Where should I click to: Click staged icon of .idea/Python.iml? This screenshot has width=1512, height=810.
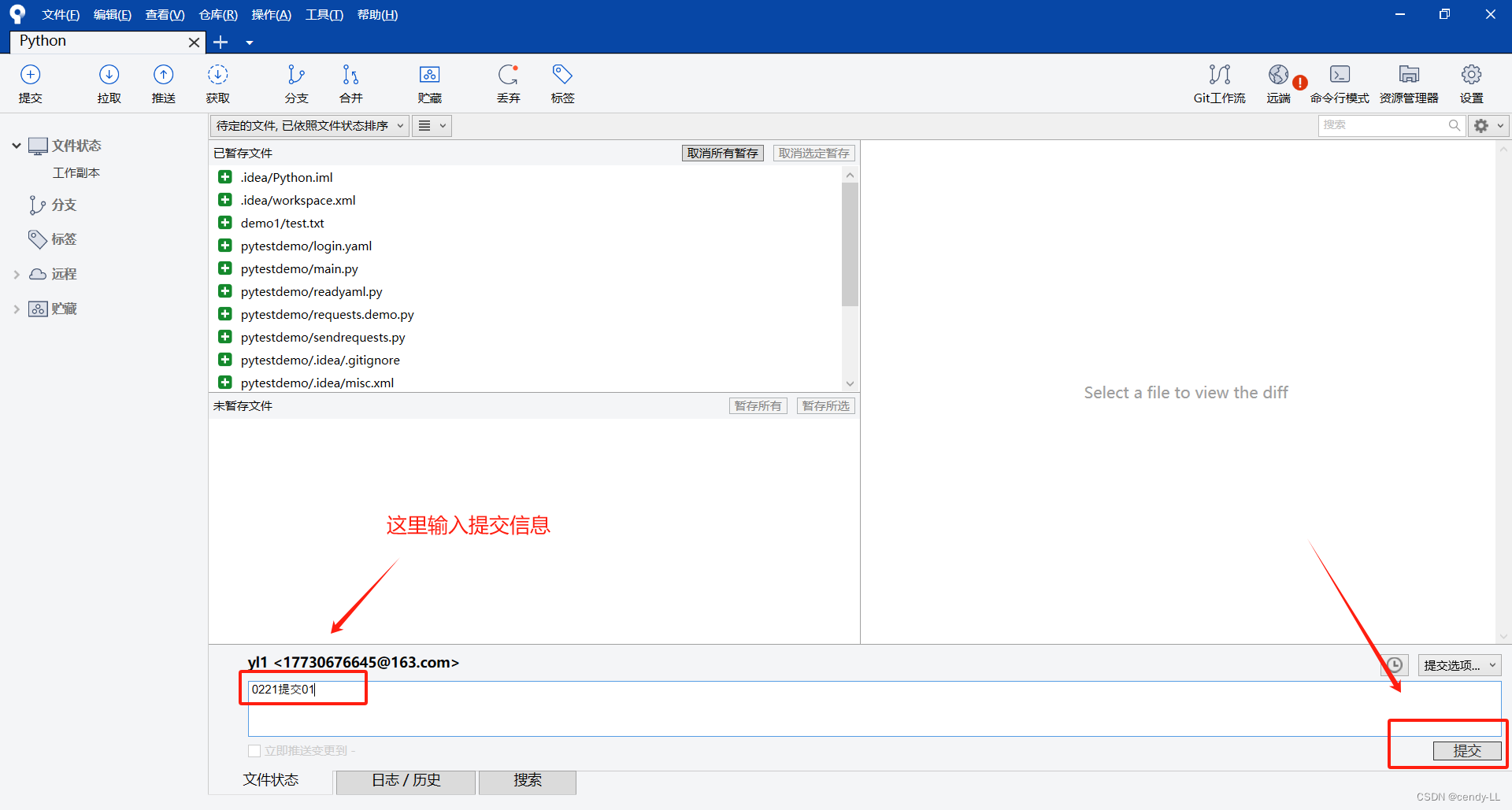(225, 177)
